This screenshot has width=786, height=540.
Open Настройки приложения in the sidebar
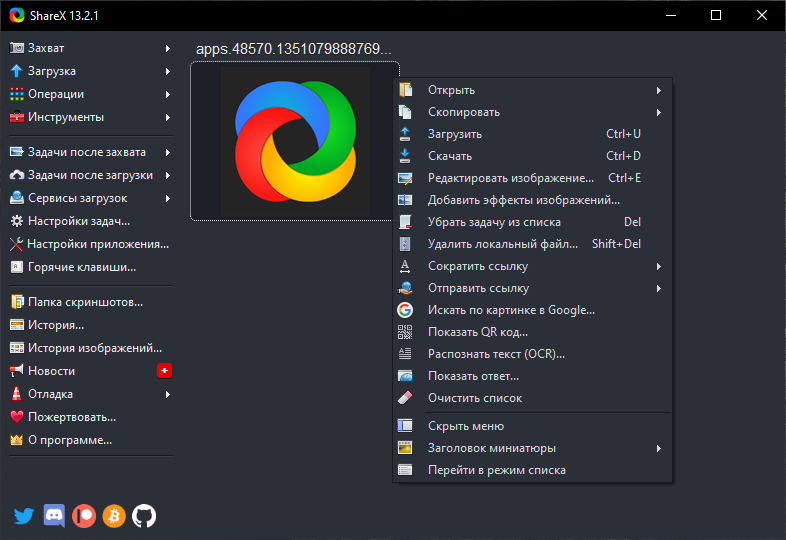click(91, 244)
